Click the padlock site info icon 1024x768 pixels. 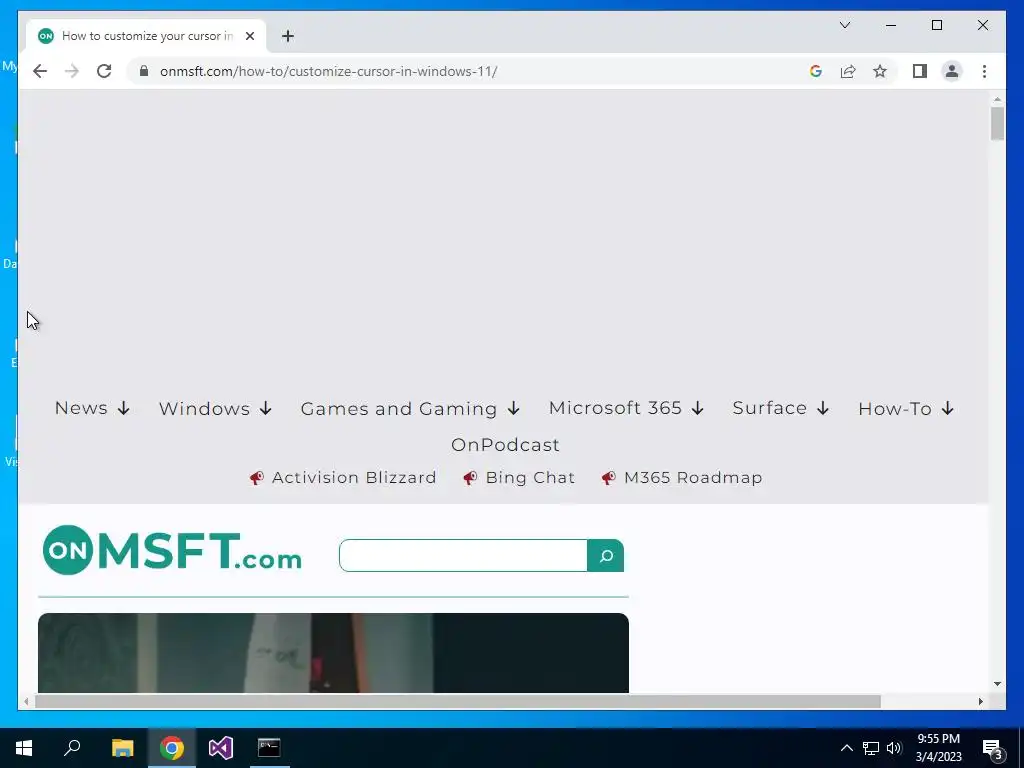tap(144, 71)
